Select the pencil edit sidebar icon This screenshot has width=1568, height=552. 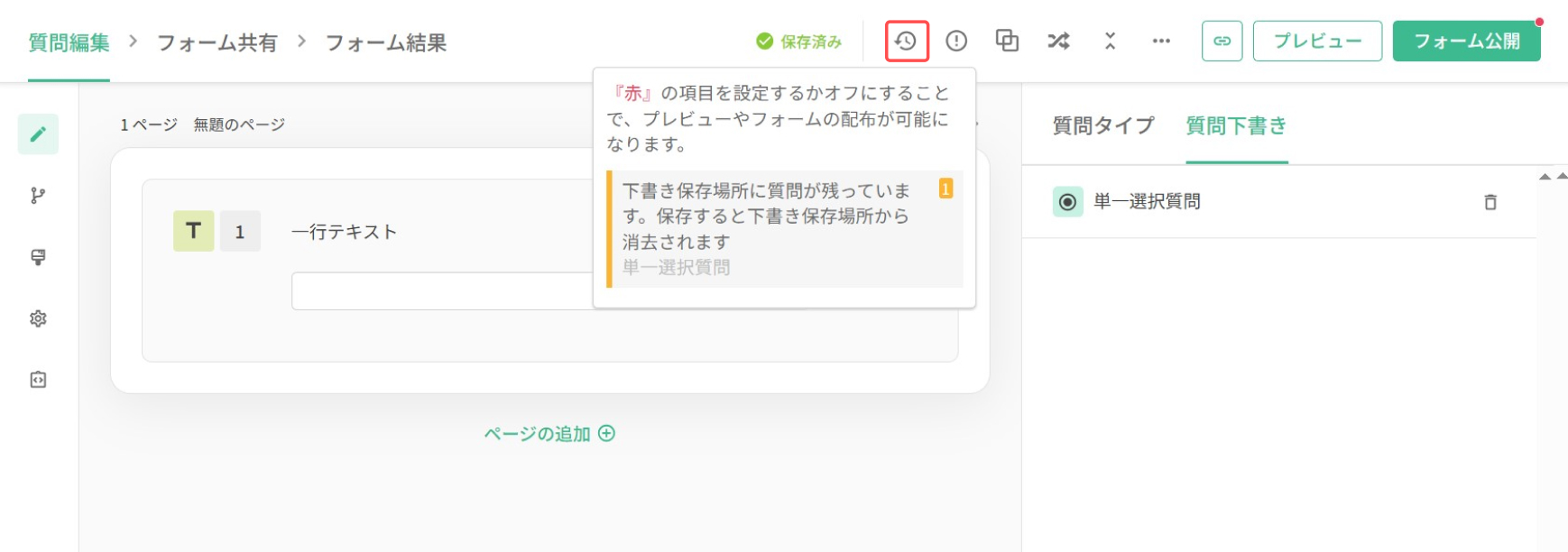click(38, 134)
